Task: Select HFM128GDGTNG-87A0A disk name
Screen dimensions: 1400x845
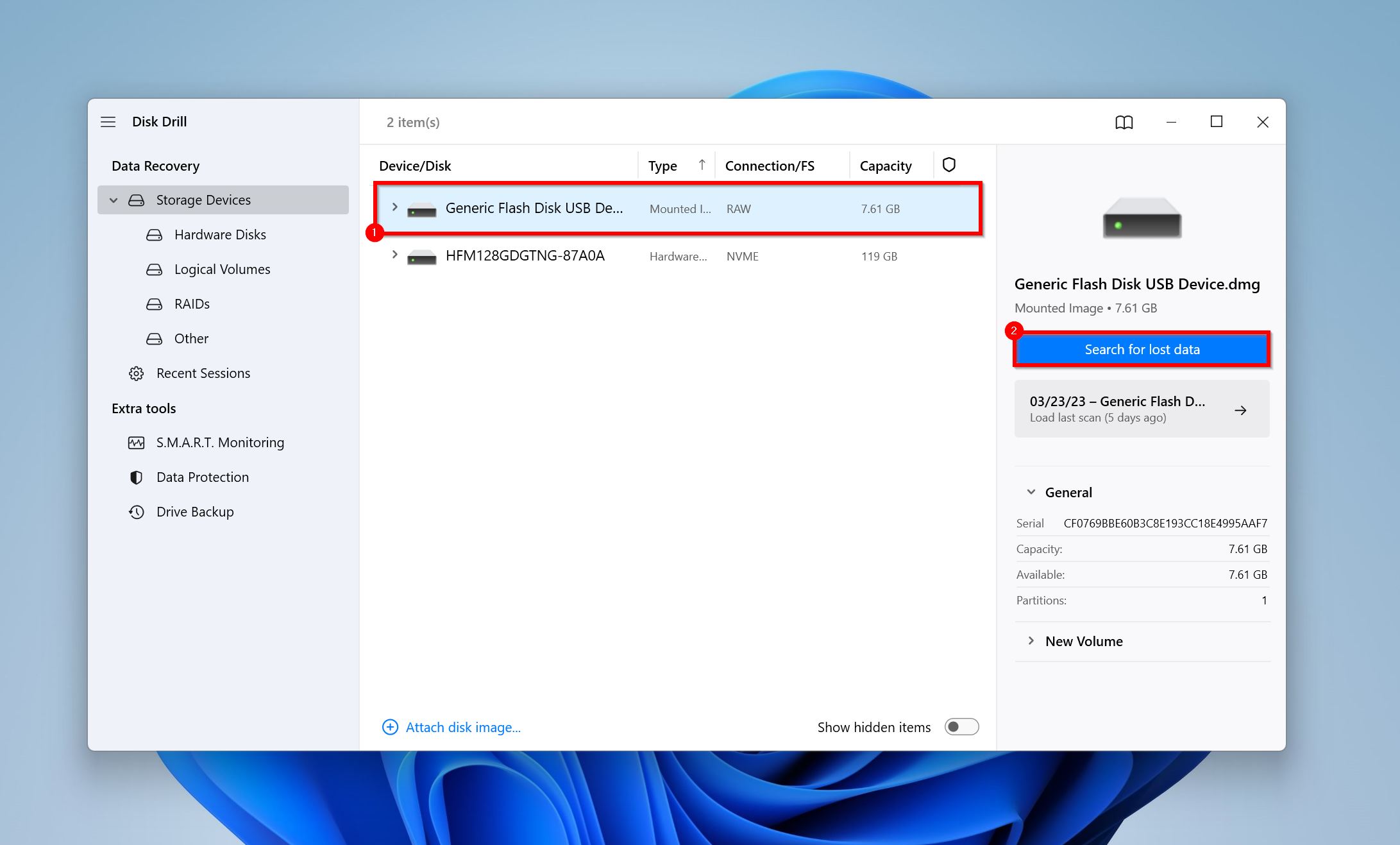Action: 525,255
